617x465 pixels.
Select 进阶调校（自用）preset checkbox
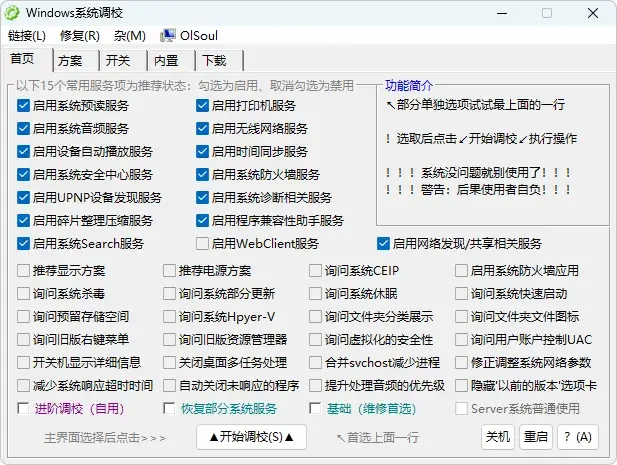tap(23, 409)
